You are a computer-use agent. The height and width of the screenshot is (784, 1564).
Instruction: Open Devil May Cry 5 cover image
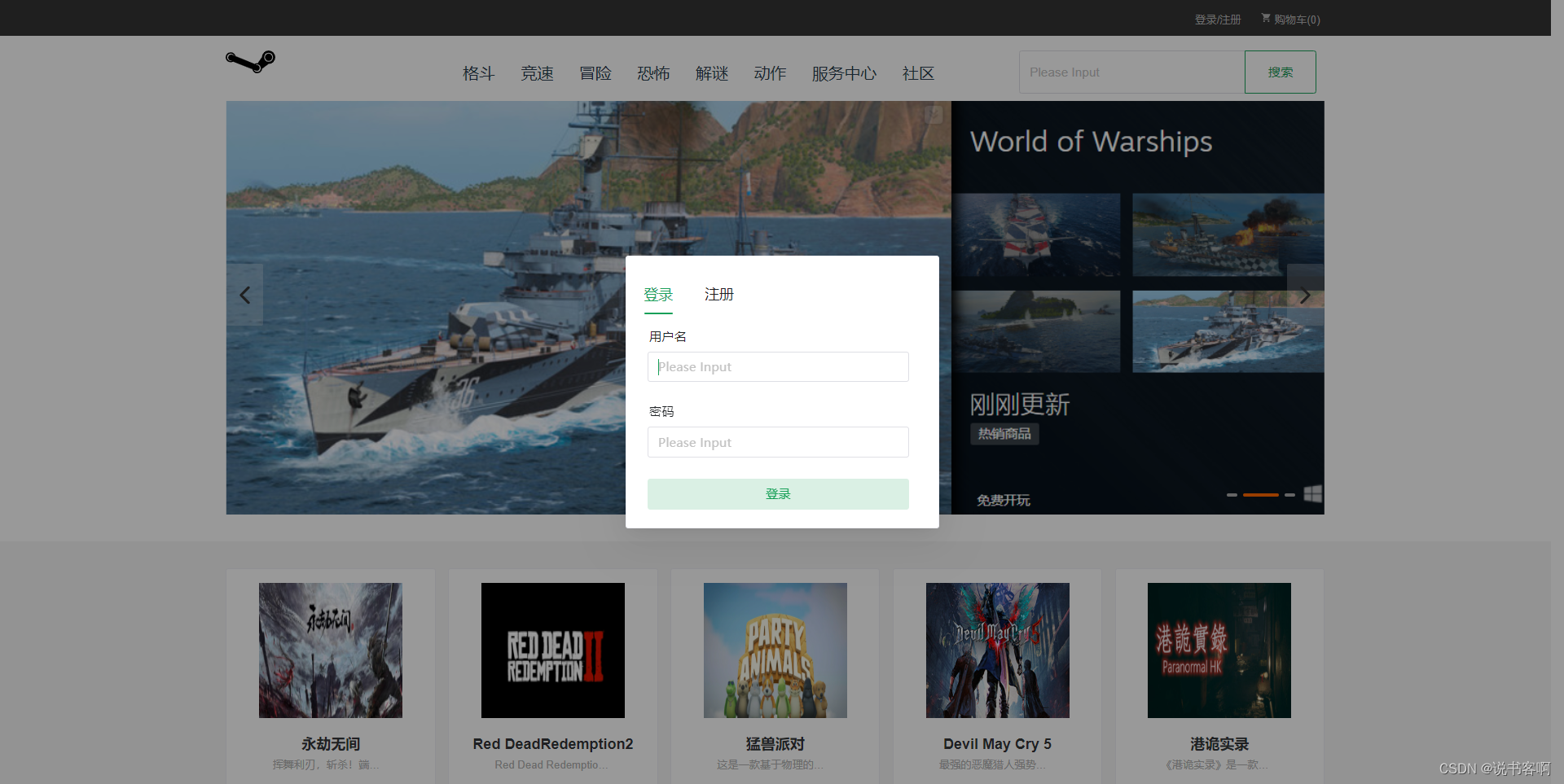tap(998, 650)
